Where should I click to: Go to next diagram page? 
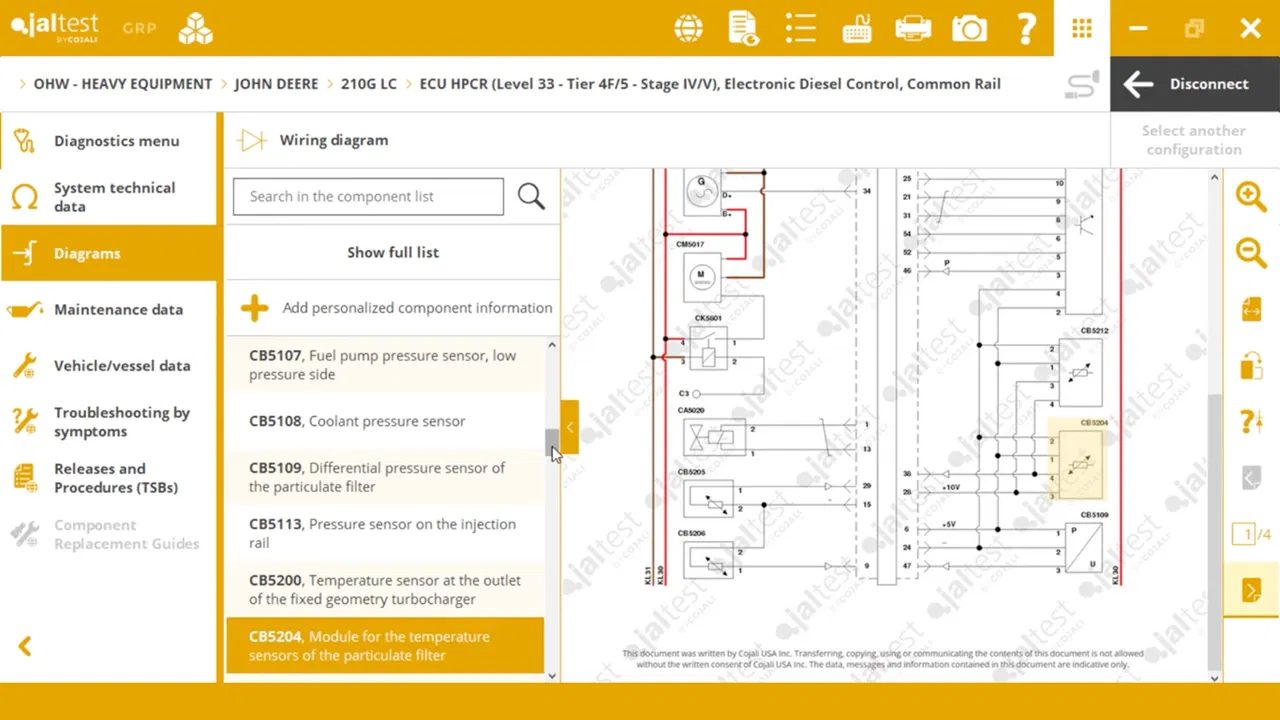(x=1251, y=591)
